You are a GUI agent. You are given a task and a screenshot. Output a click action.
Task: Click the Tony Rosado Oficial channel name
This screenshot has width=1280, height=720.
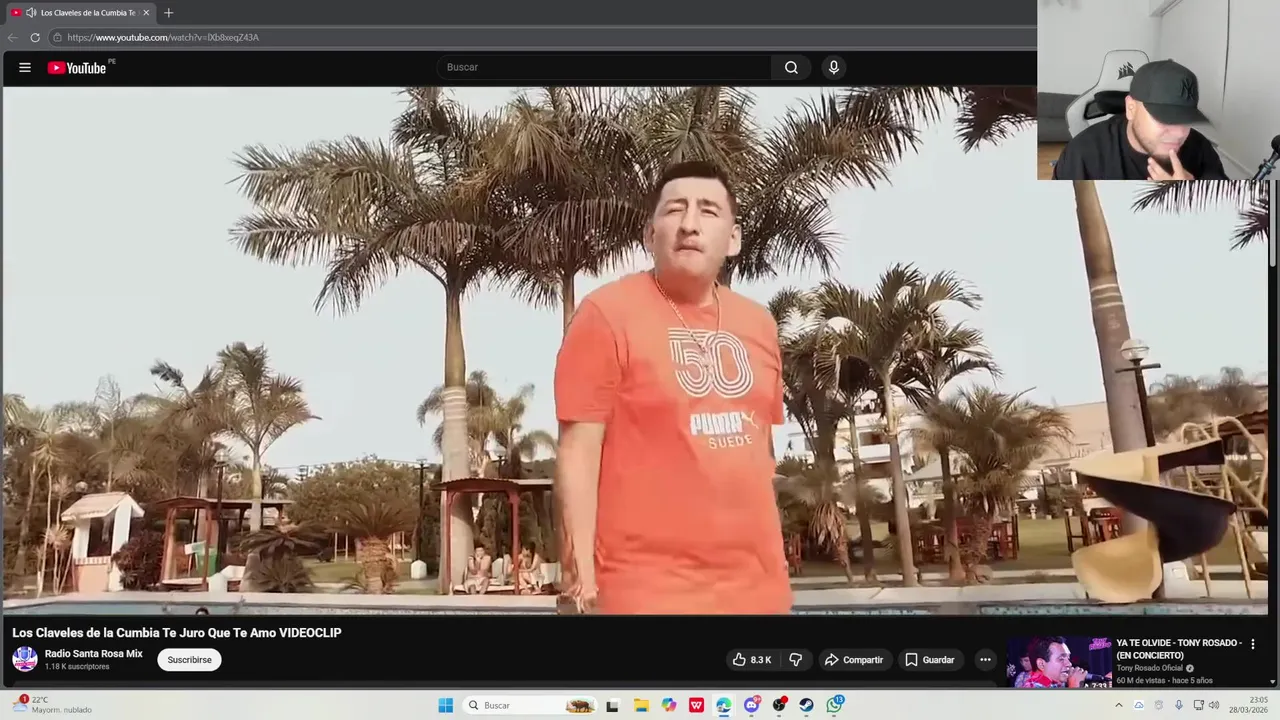tap(1150, 668)
